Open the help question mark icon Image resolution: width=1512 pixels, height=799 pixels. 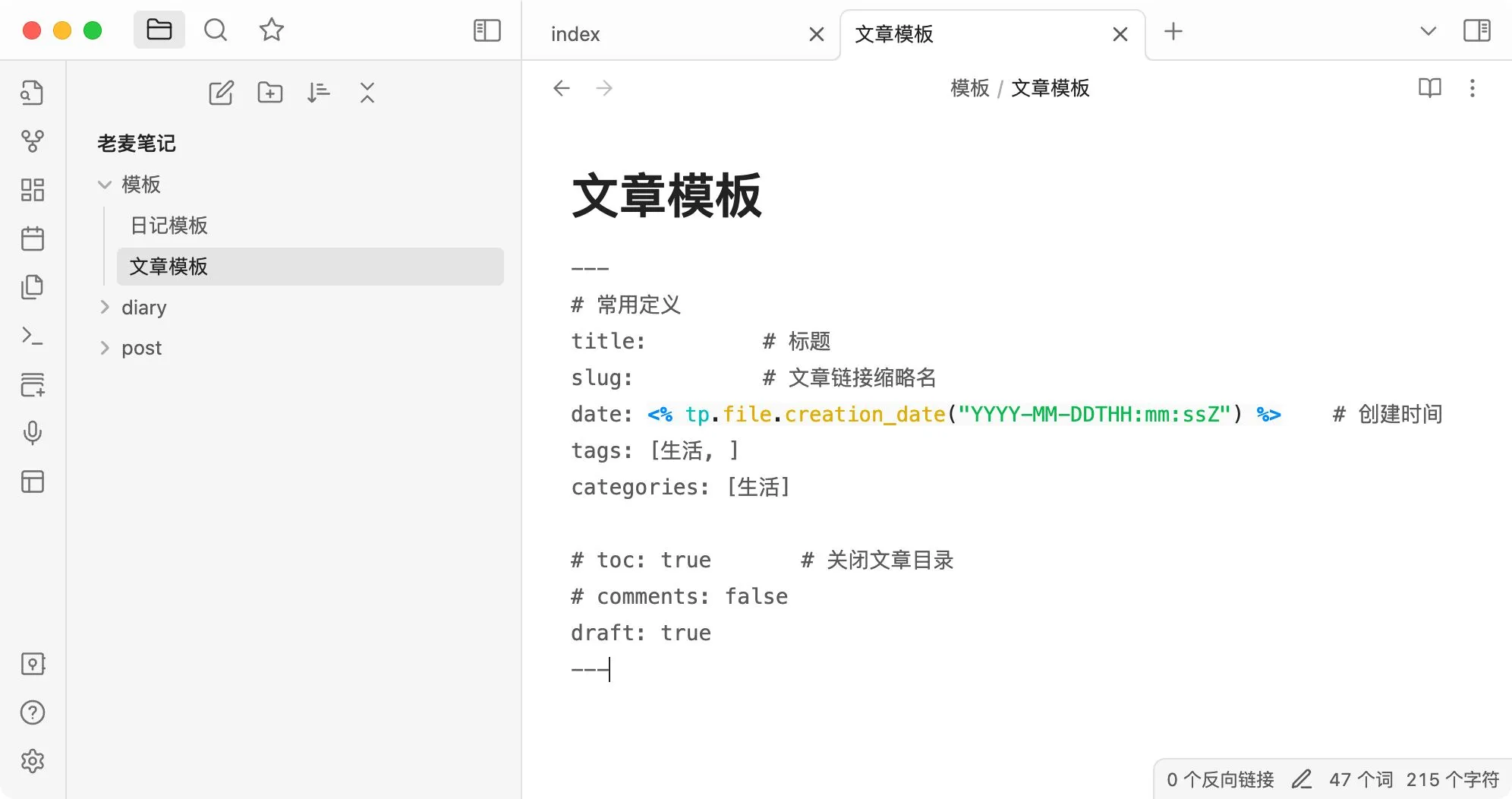click(x=32, y=712)
